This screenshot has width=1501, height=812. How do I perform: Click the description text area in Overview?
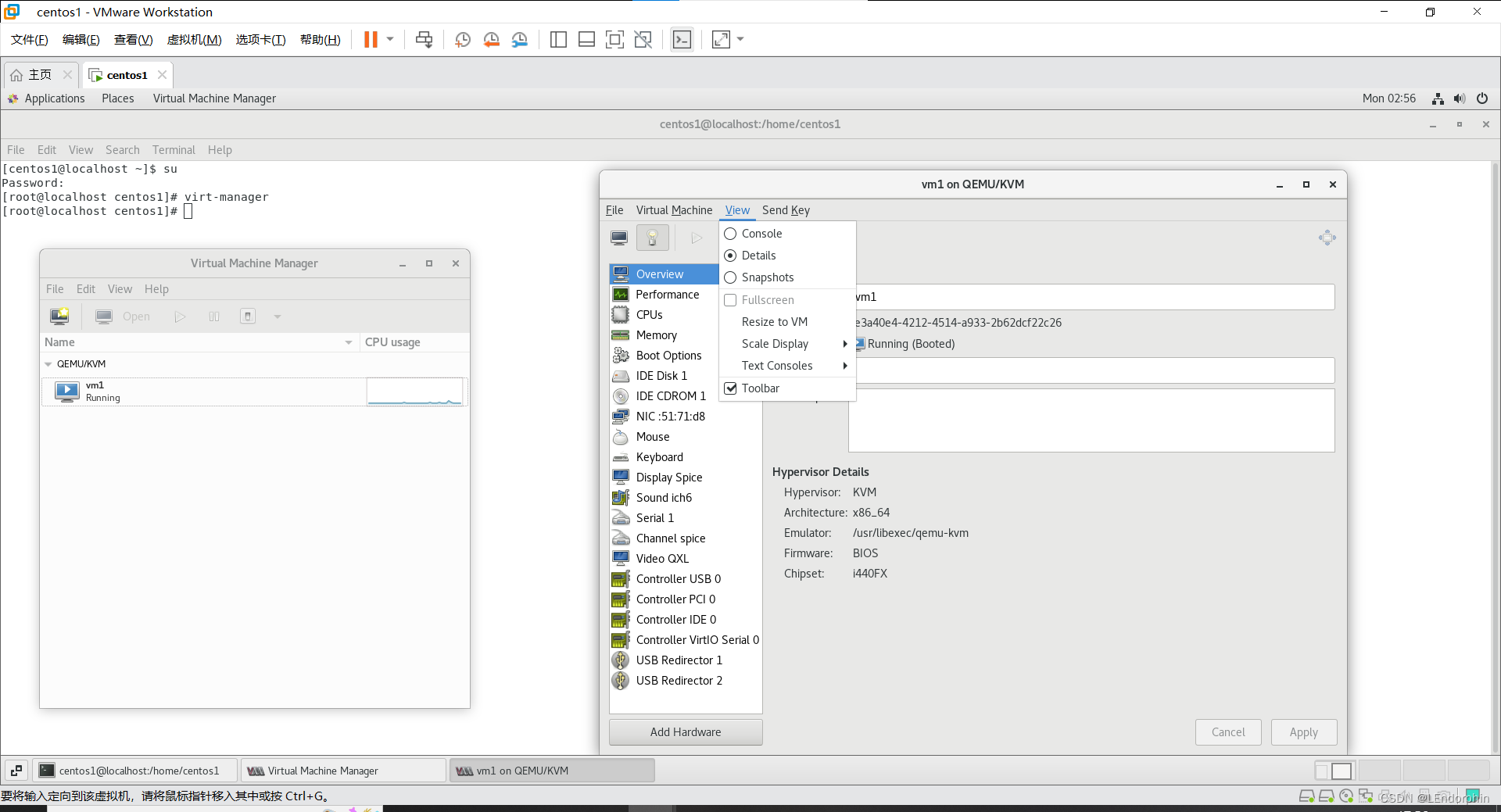(x=1091, y=420)
